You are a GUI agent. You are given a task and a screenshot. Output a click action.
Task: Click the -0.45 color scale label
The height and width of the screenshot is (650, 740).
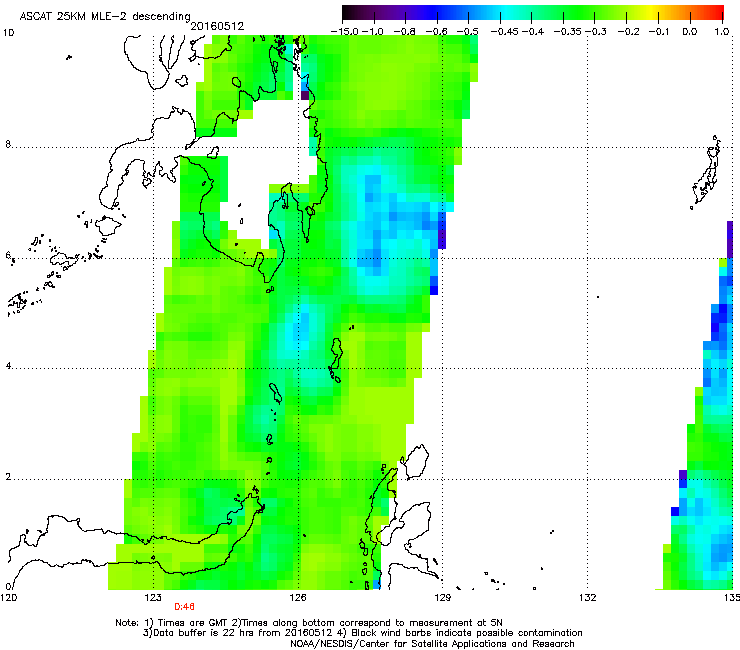(505, 32)
